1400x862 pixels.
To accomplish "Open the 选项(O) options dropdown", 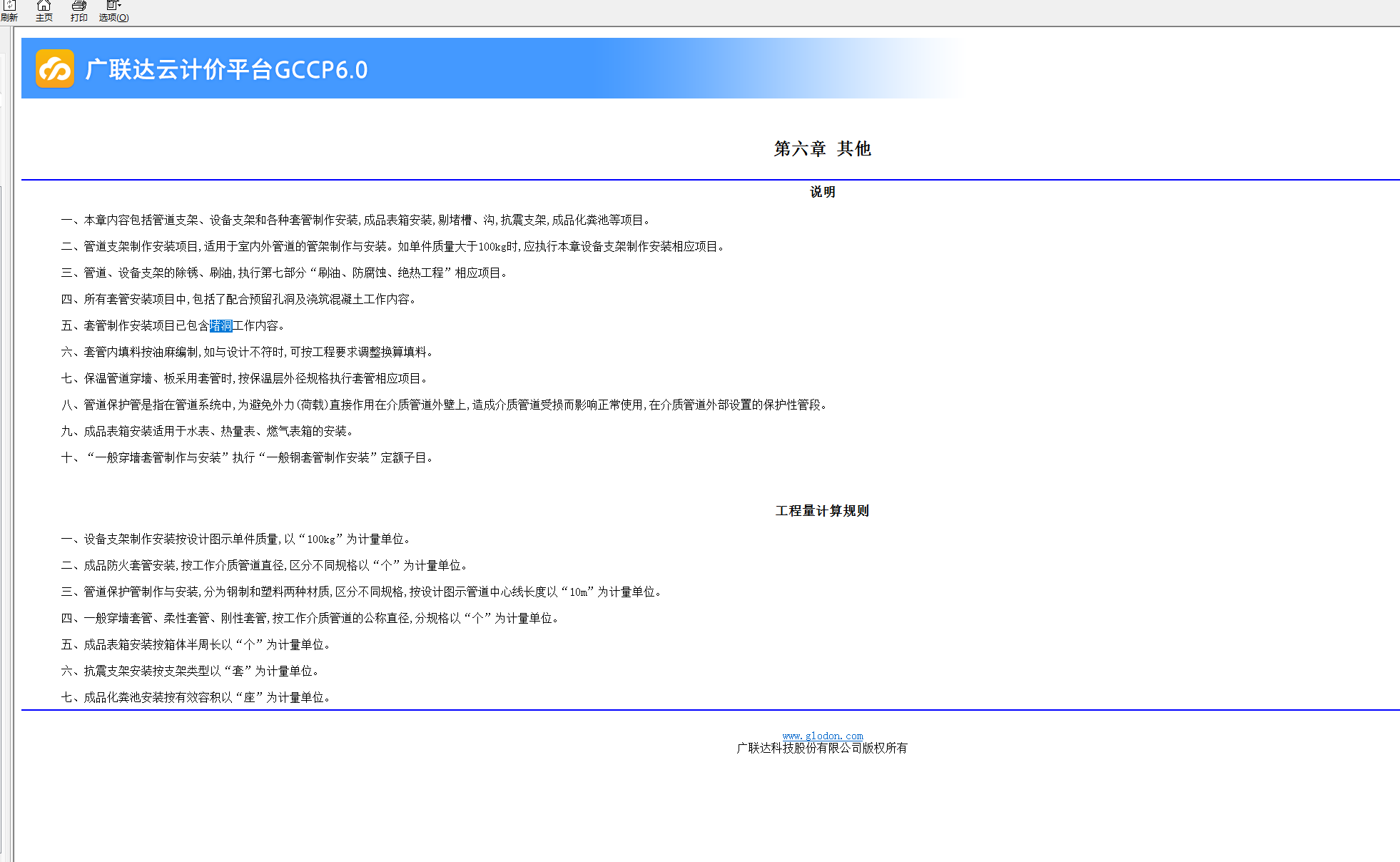I will pyautogui.click(x=113, y=11).
